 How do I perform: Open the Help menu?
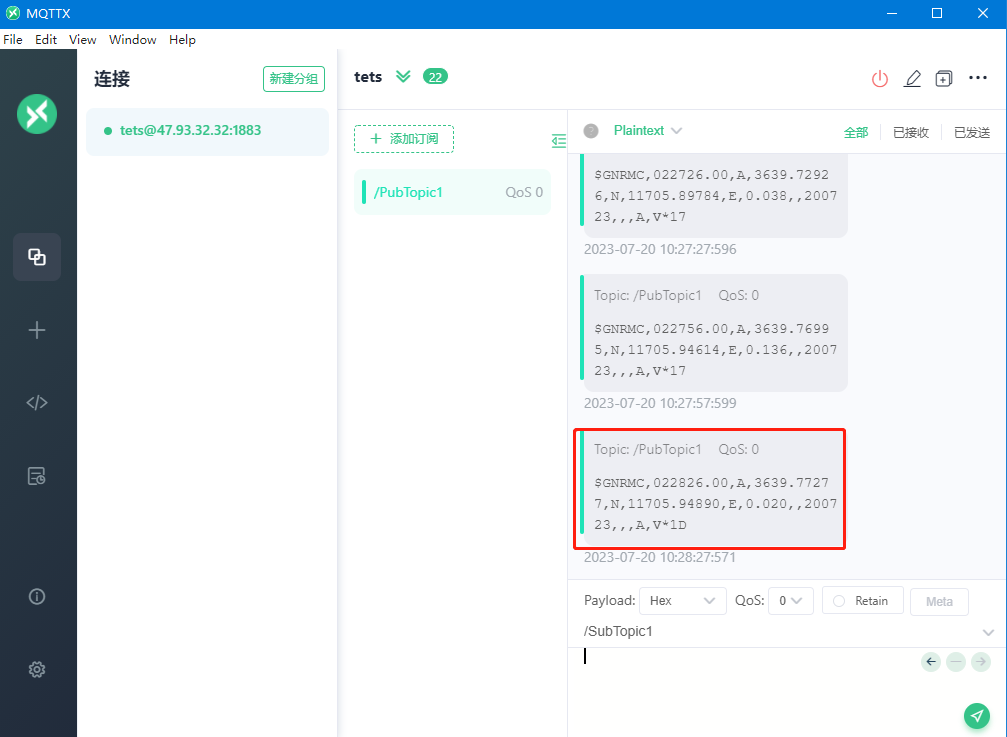pos(182,40)
